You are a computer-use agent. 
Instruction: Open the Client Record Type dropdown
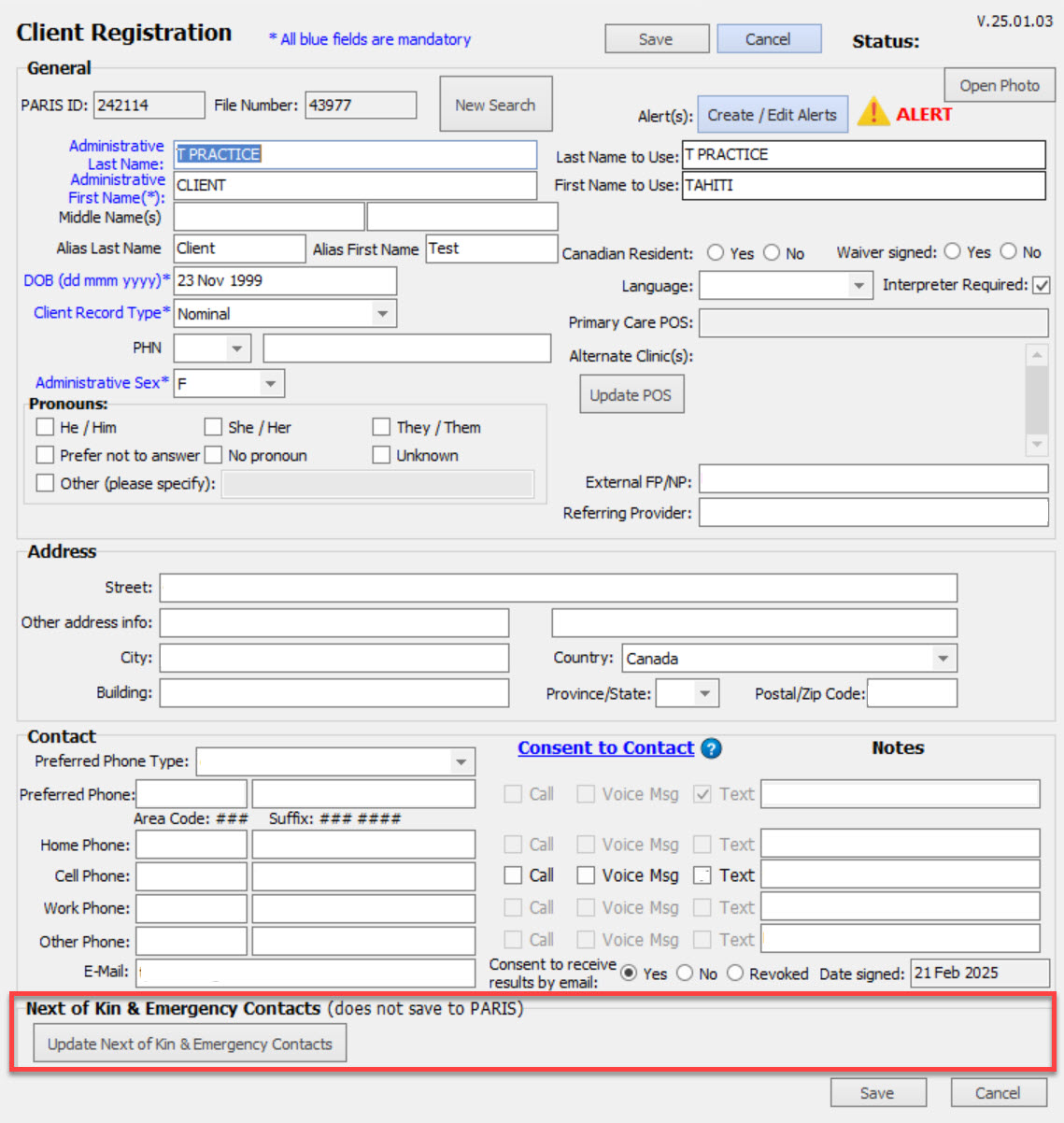click(382, 313)
